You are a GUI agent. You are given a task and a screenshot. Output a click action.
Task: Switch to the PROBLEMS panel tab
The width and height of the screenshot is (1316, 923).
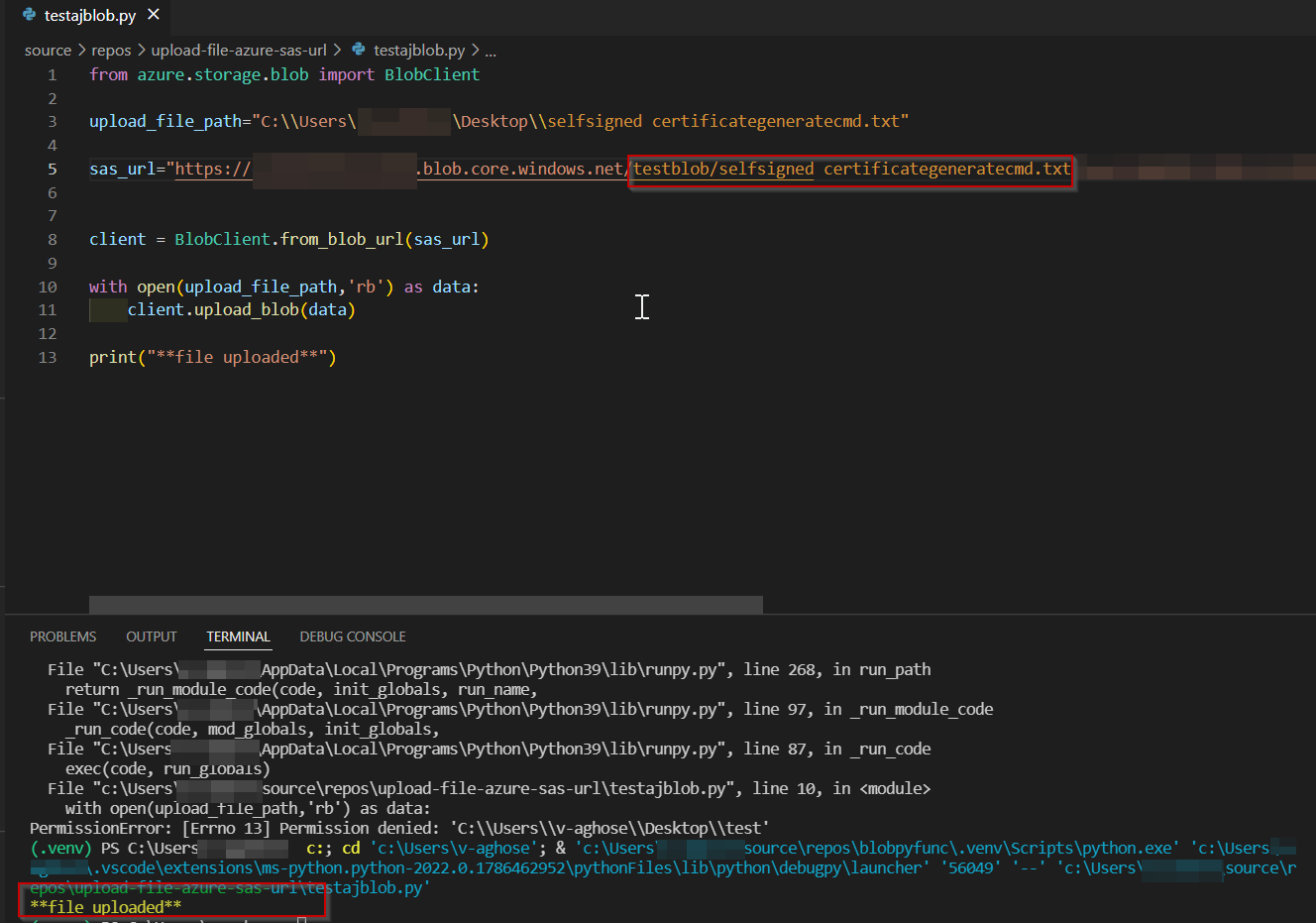[62, 636]
